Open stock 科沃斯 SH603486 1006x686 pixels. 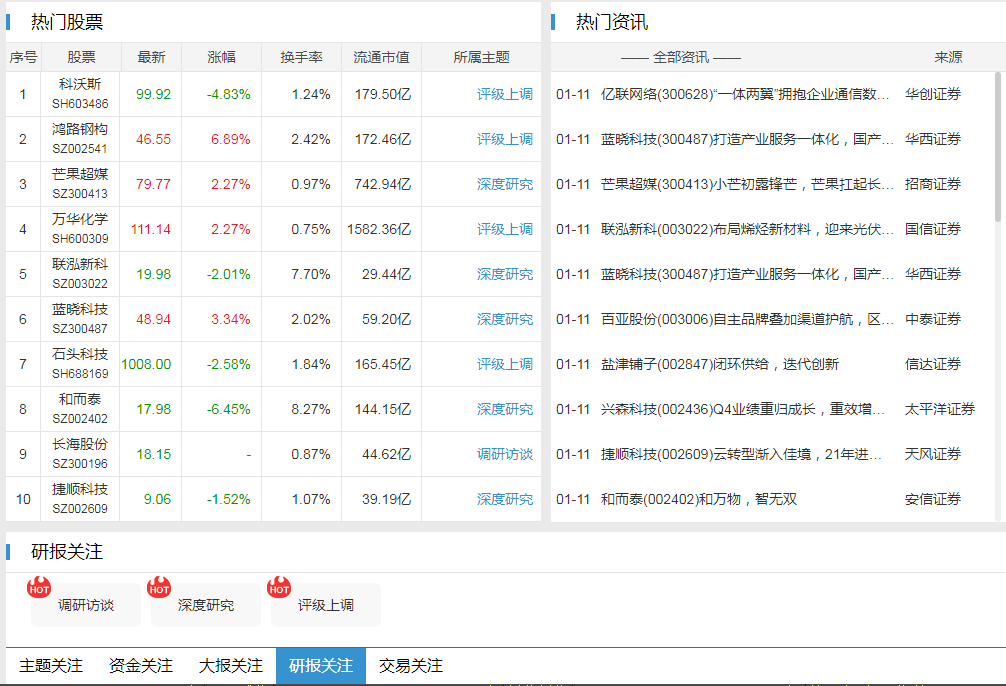[x=80, y=94]
